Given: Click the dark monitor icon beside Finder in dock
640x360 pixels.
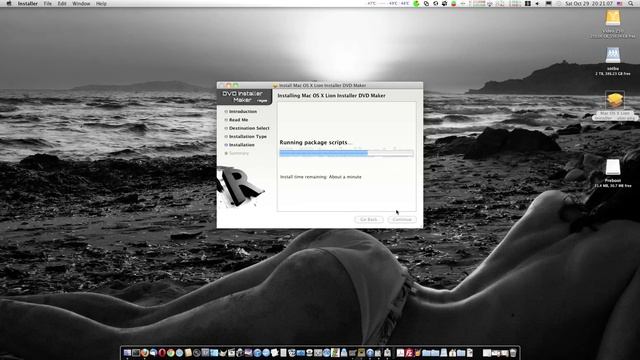Looking at the screenshot, I should [136, 353].
